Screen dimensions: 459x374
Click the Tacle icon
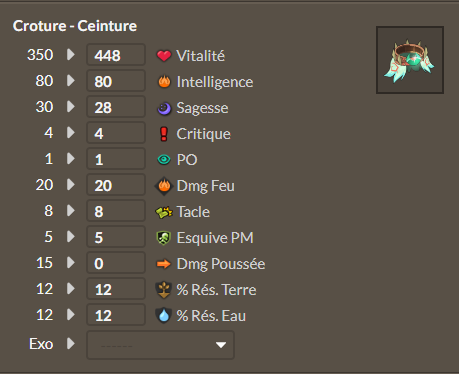click(x=164, y=212)
